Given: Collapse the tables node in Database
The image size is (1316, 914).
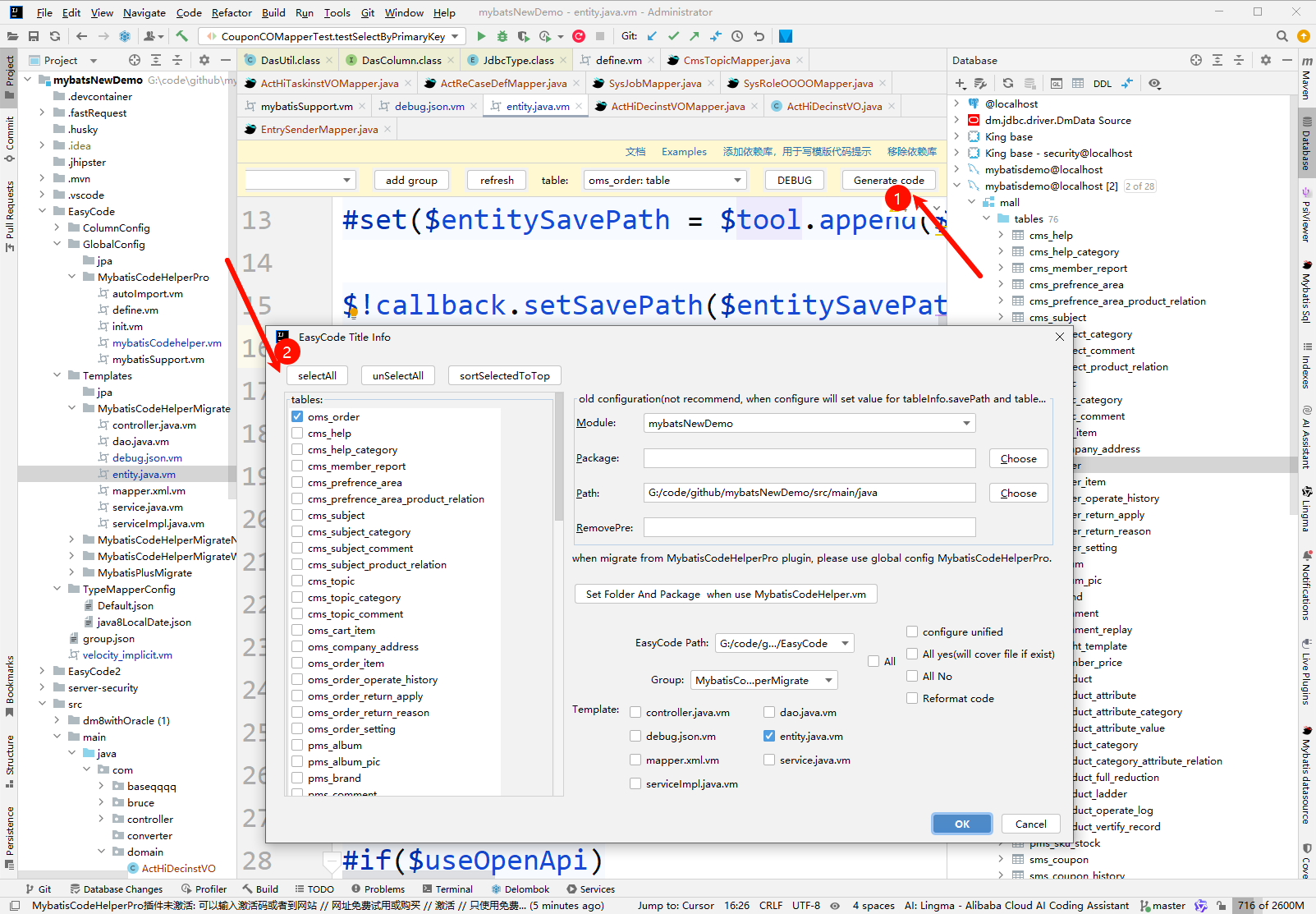Looking at the screenshot, I should [x=987, y=218].
